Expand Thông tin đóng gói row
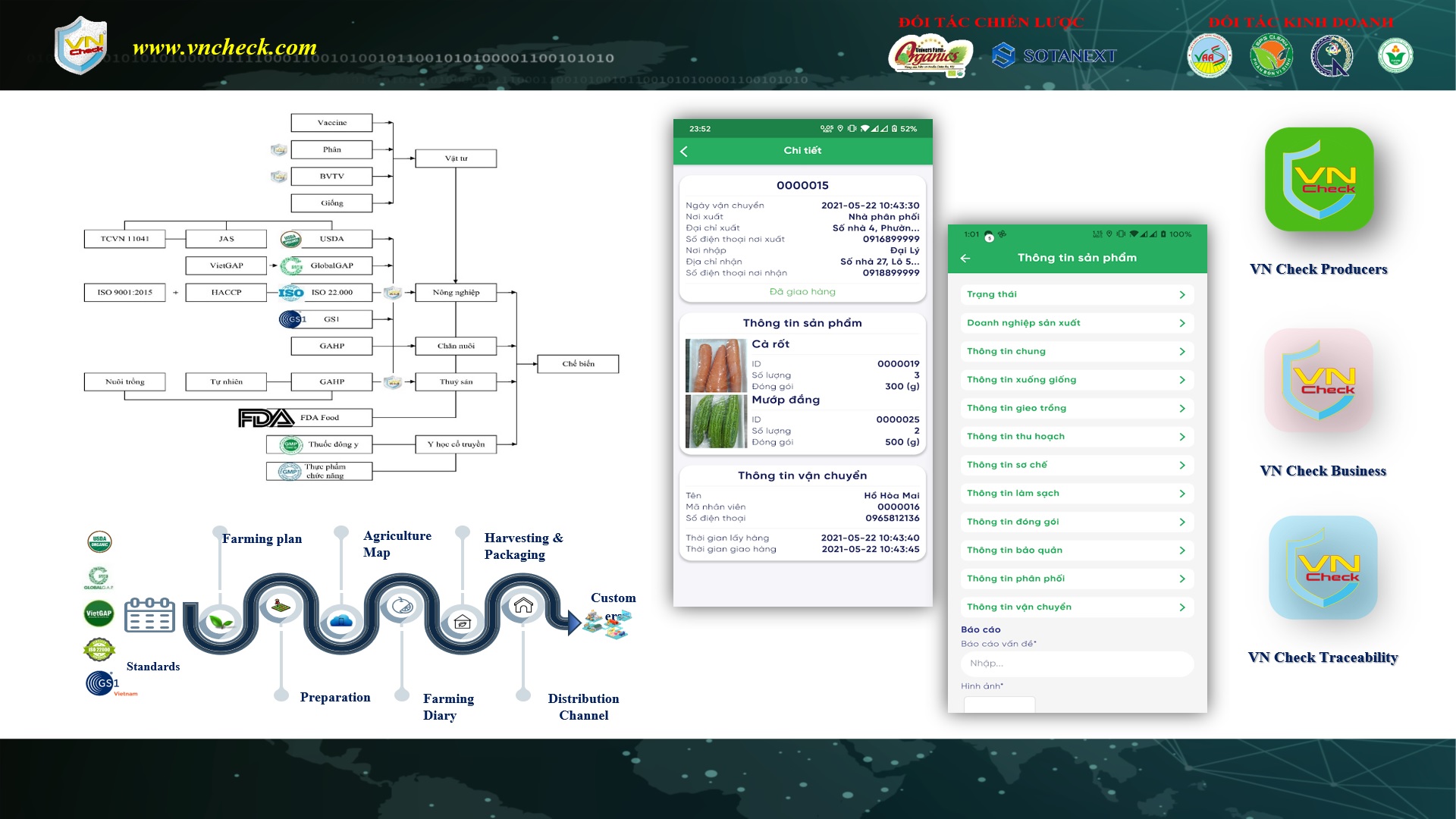 [1077, 522]
